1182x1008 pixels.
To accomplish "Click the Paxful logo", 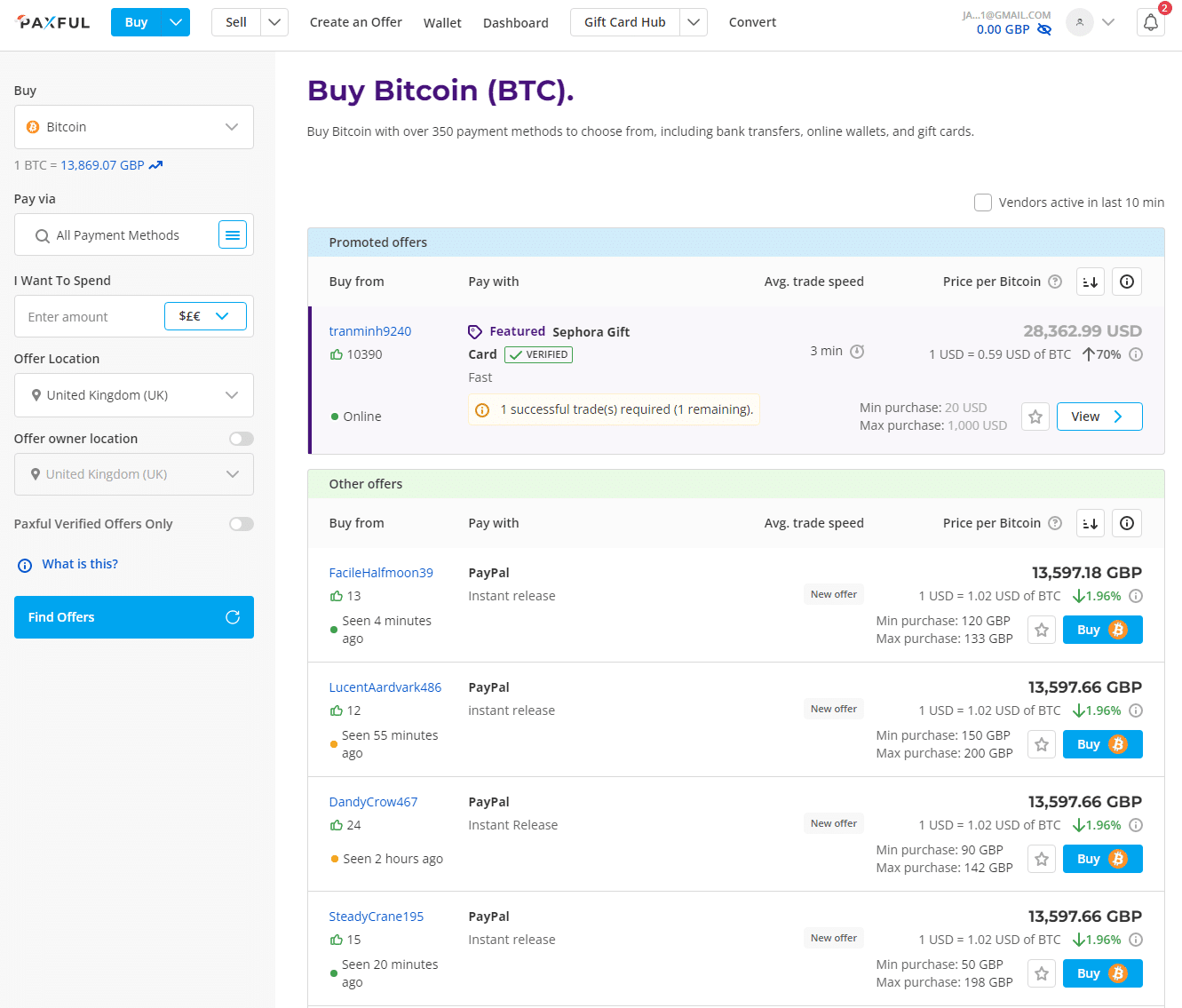I will (x=53, y=22).
